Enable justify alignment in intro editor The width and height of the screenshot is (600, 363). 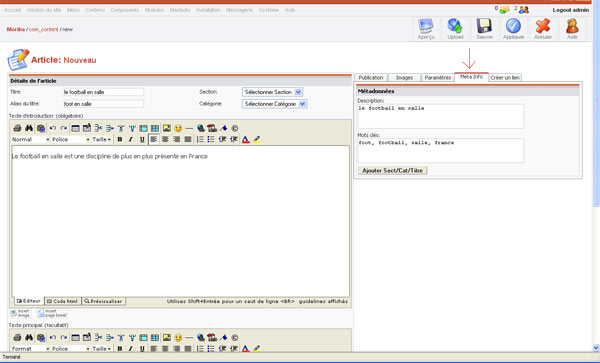(x=188, y=140)
